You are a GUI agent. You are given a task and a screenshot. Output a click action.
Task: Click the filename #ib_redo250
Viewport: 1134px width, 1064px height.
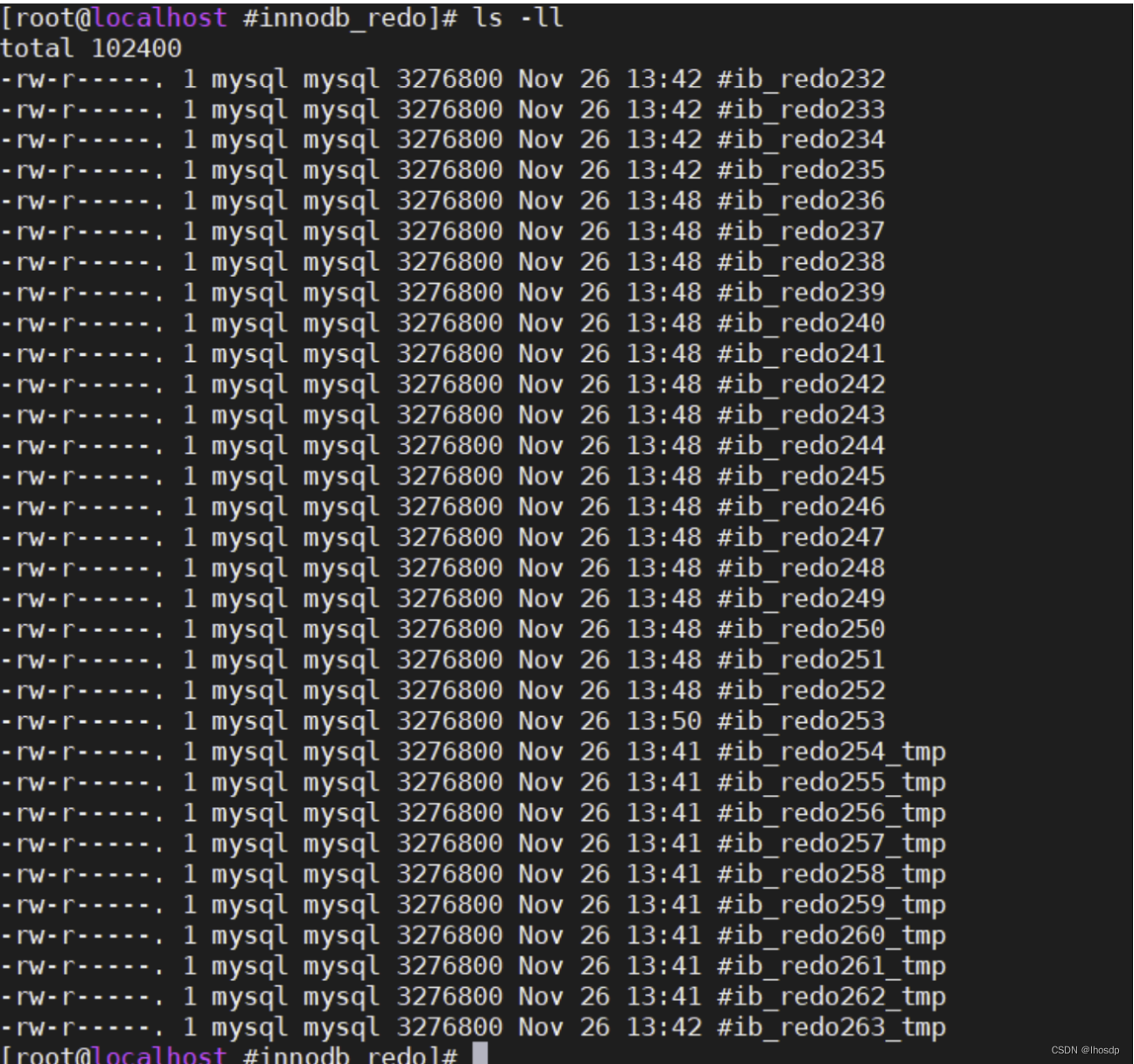click(x=801, y=630)
